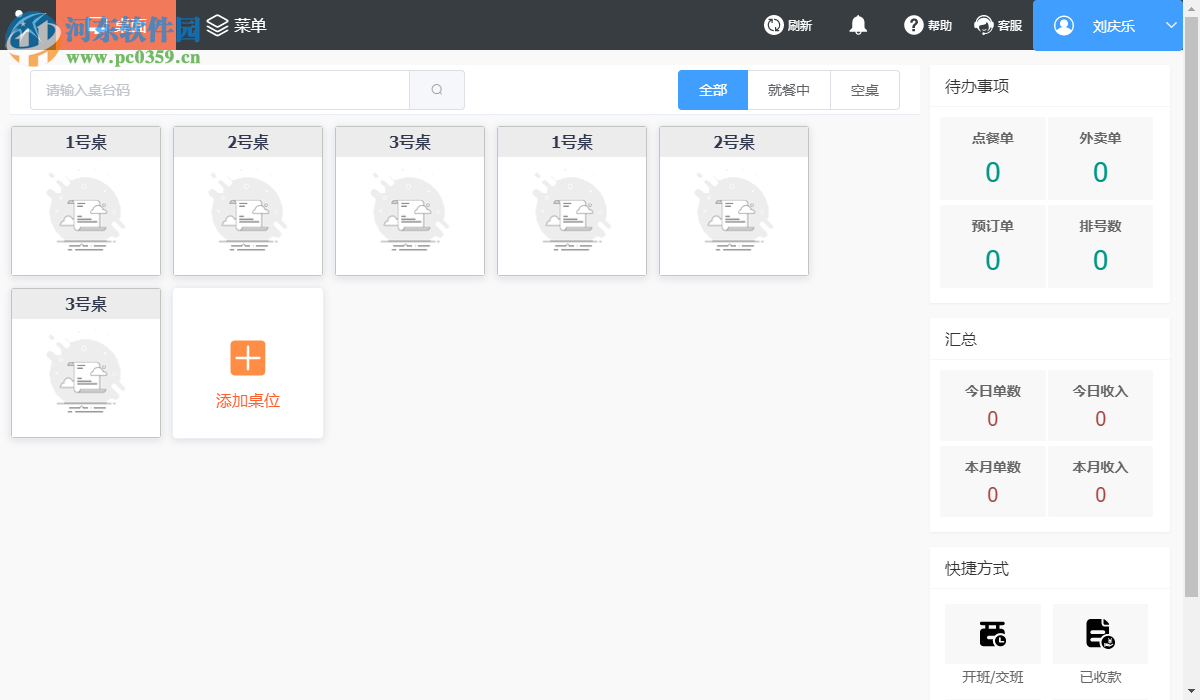Screen dimensions: 1200x700
Task: Click the 帮助 question mark icon
Action: (913, 25)
